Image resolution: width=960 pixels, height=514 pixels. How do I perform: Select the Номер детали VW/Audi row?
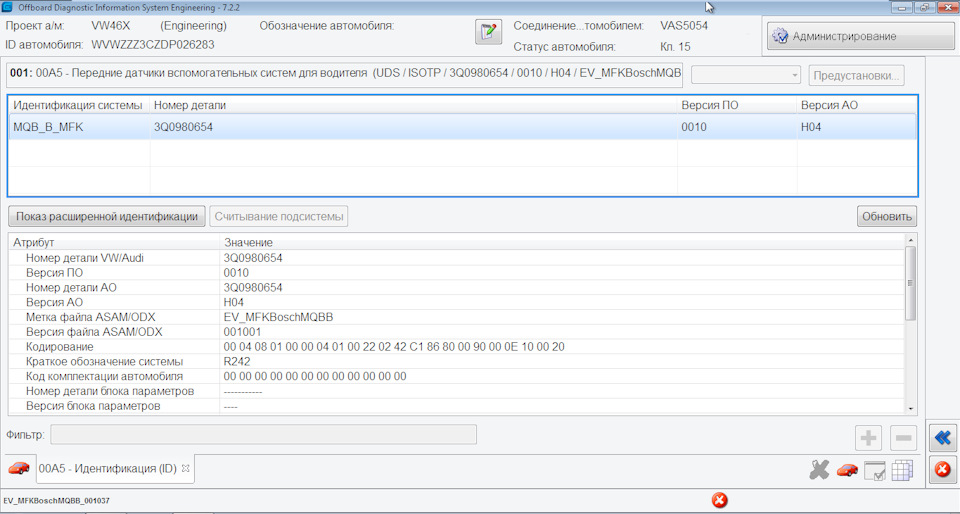click(x=457, y=258)
